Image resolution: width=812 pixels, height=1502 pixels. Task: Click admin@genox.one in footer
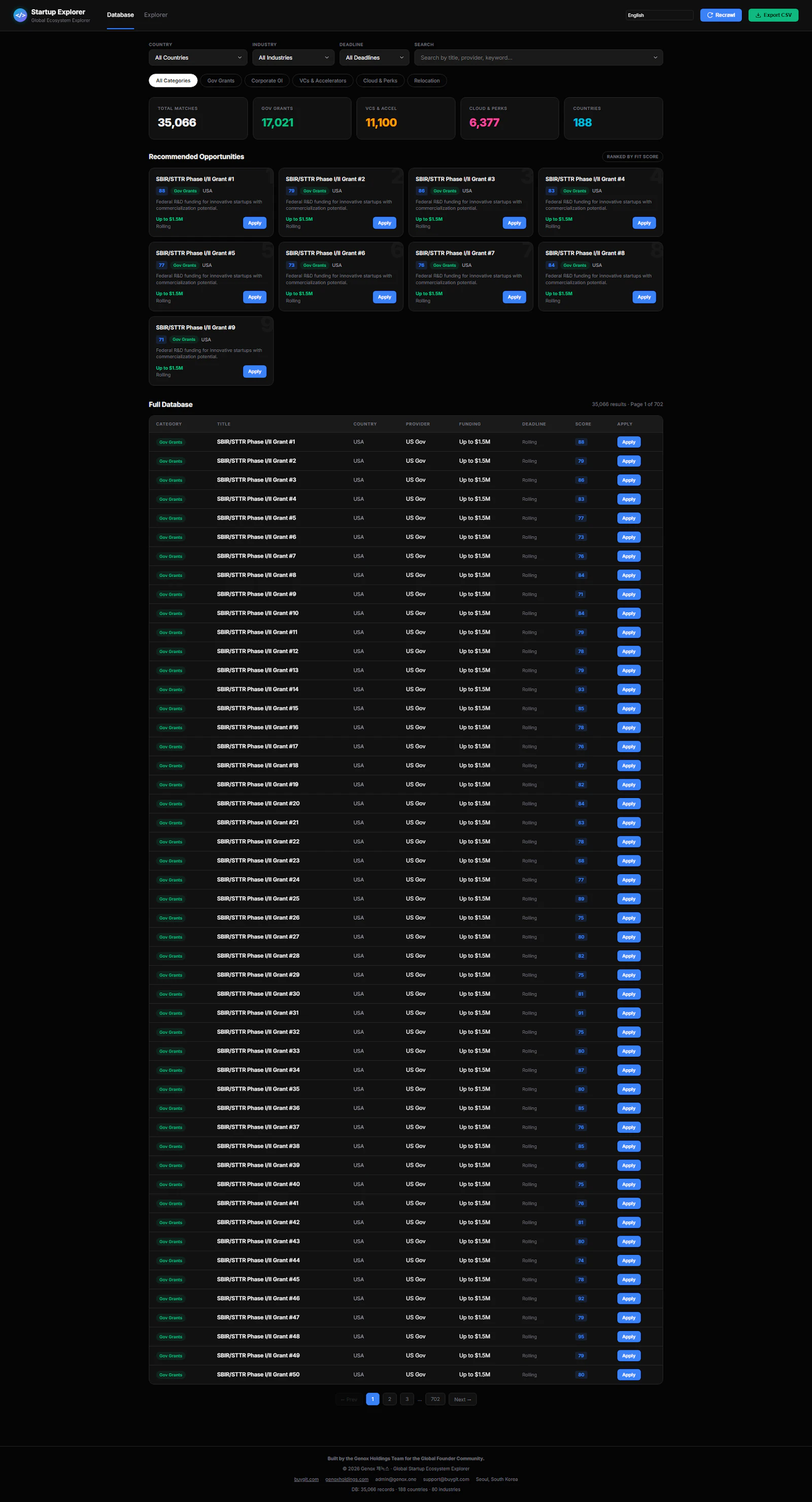[x=396, y=1479]
